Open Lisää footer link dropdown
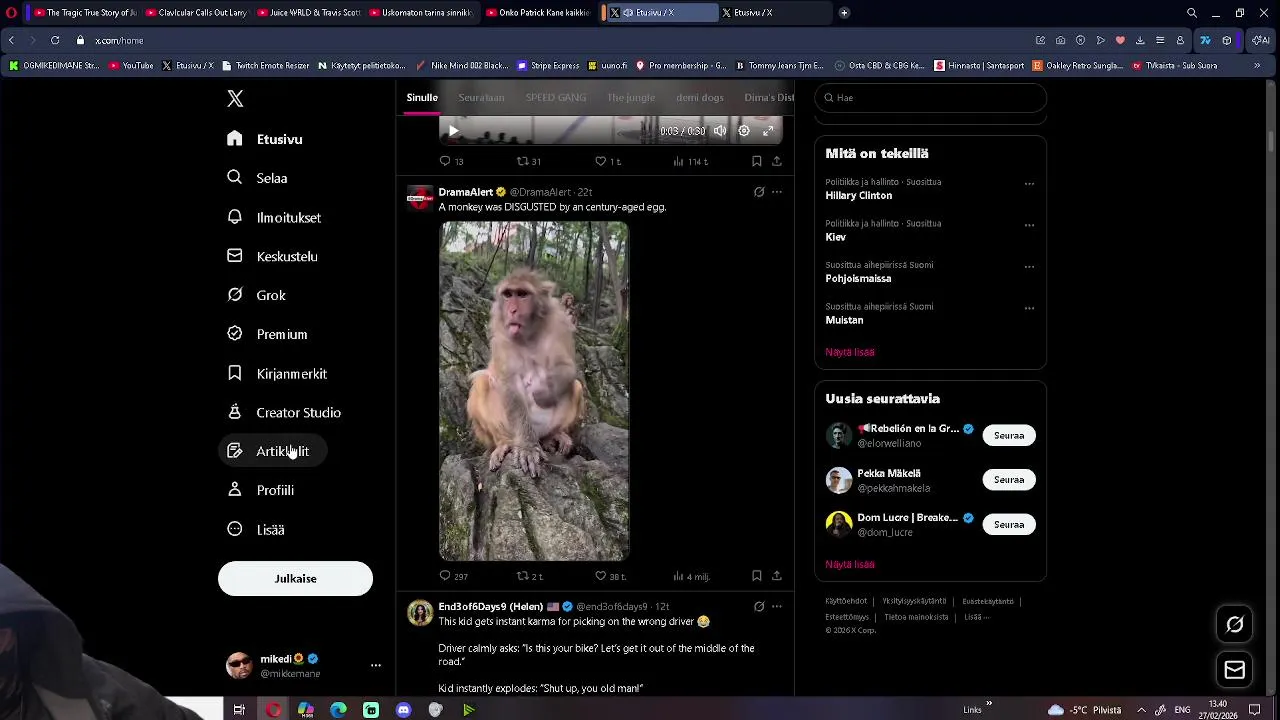 [x=977, y=617]
